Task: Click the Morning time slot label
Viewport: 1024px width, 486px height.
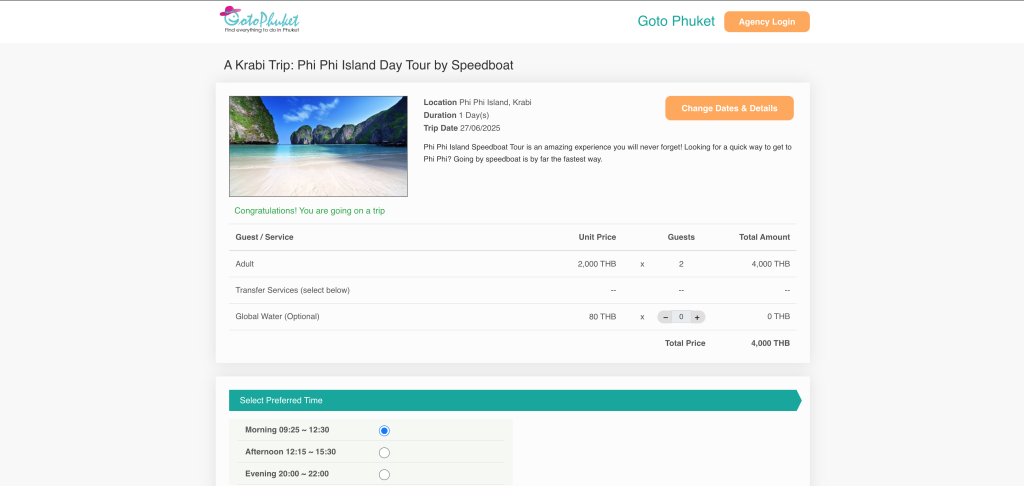Action: [x=287, y=430]
